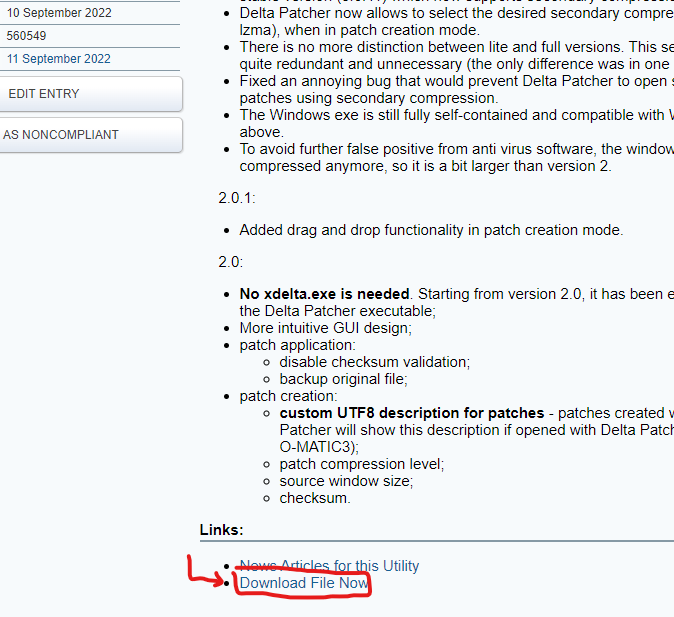Image resolution: width=674 pixels, height=617 pixels.
Task: Click 'patch application:' bullet text
Action: coord(298,345)
